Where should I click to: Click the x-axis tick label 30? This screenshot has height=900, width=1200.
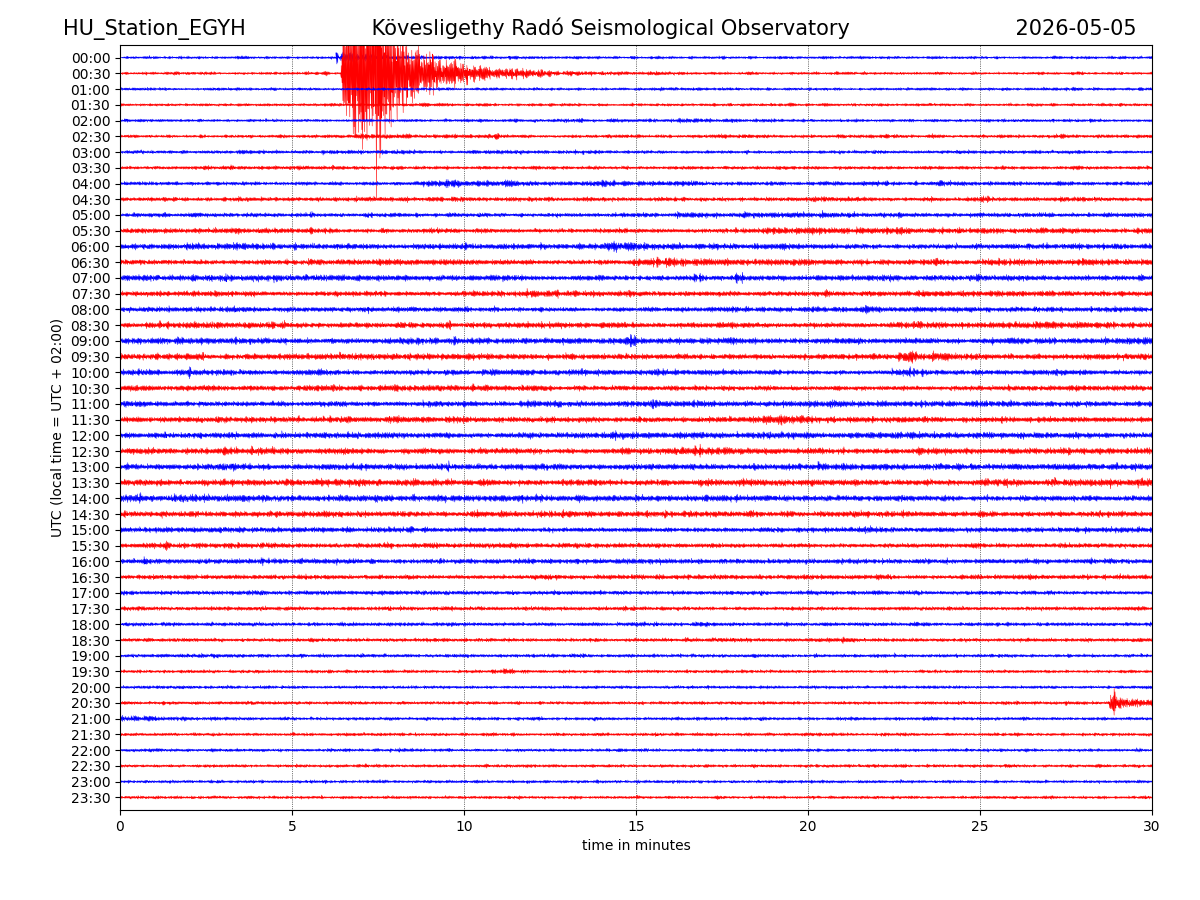1152,827
